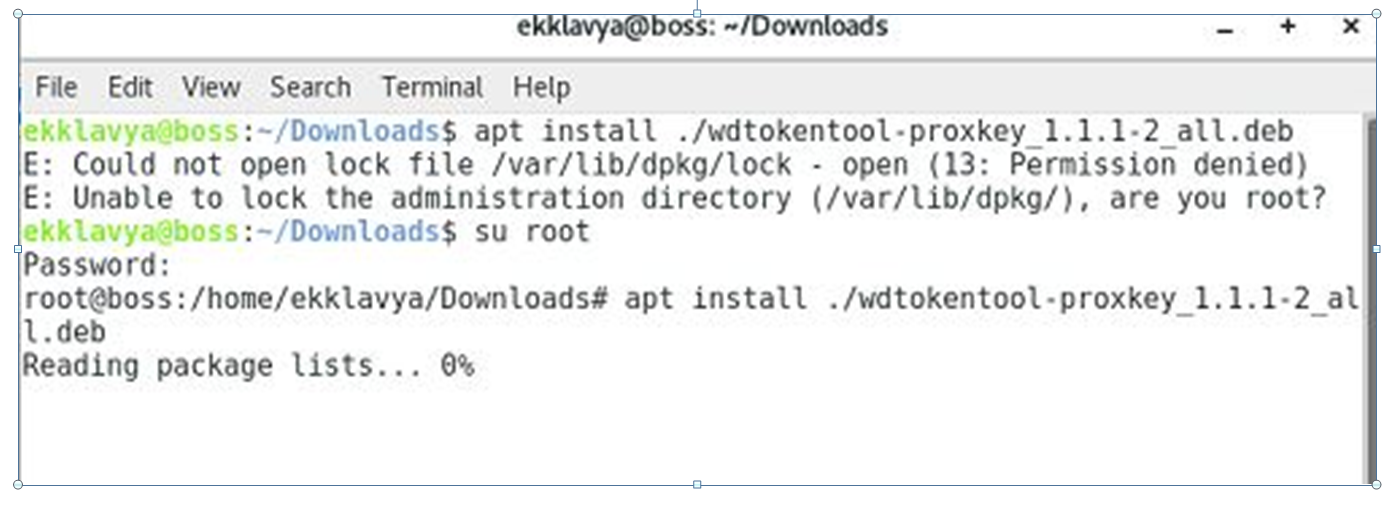Minimize the terminal window
The width and height of the screenshot is (1391, 508).
click(x=1225, y=30)
